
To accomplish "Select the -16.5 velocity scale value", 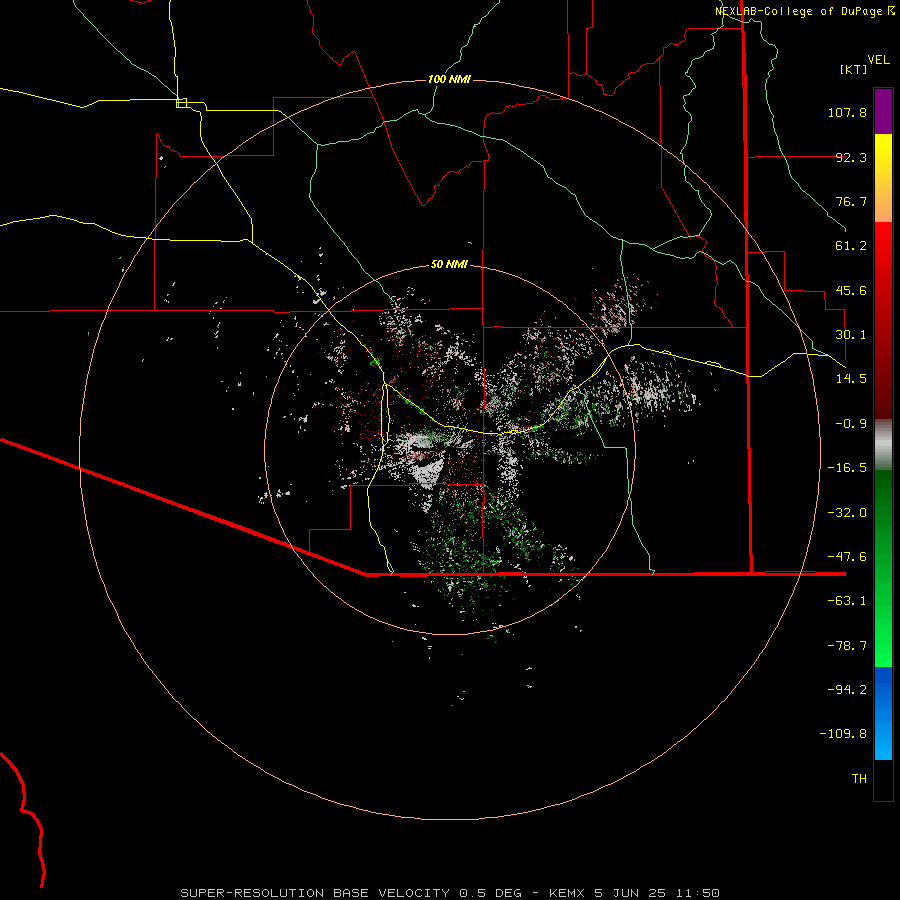I will point(847,468).
